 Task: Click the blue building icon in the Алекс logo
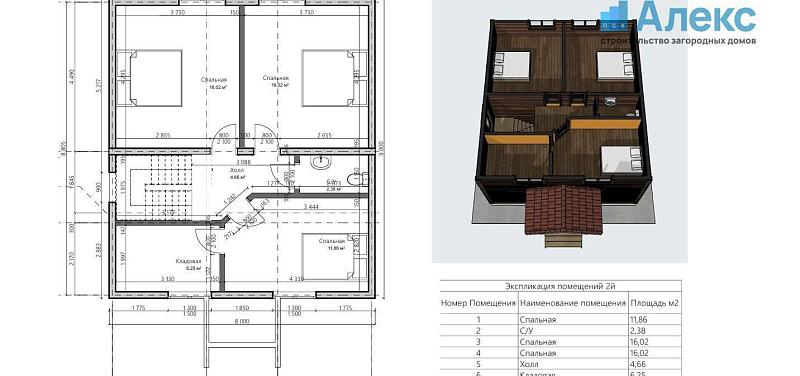coord(616,16)
